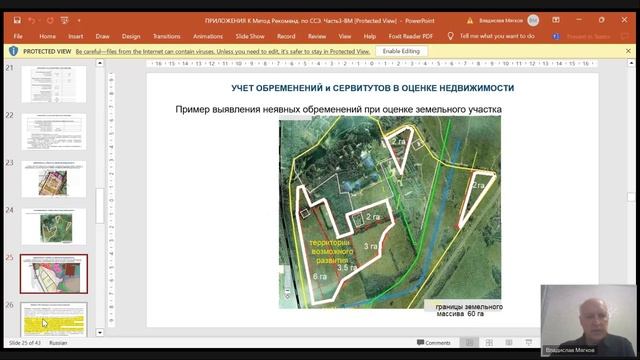Select slide 24 thumbnail

point(54,227)
